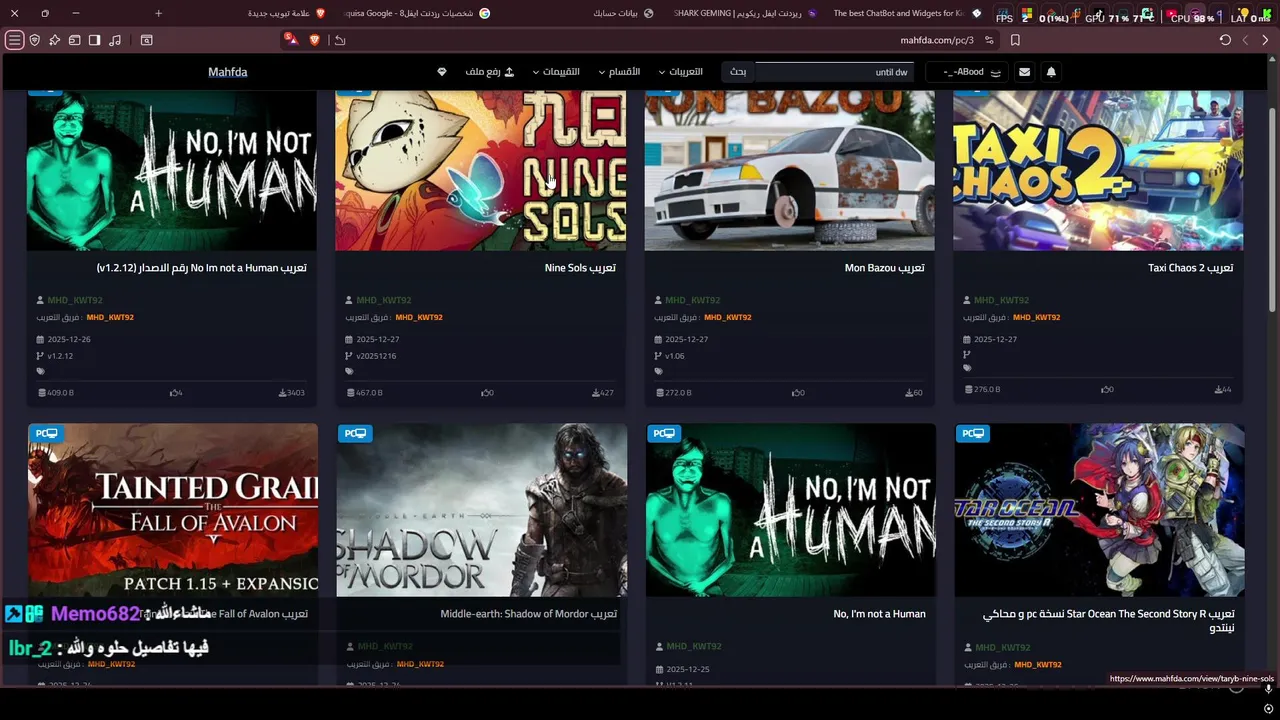Click the Middle-earth: Shadow of Mordor تعريب title
Viewport: 1280px width, 720px height.
tap(529, 614)
